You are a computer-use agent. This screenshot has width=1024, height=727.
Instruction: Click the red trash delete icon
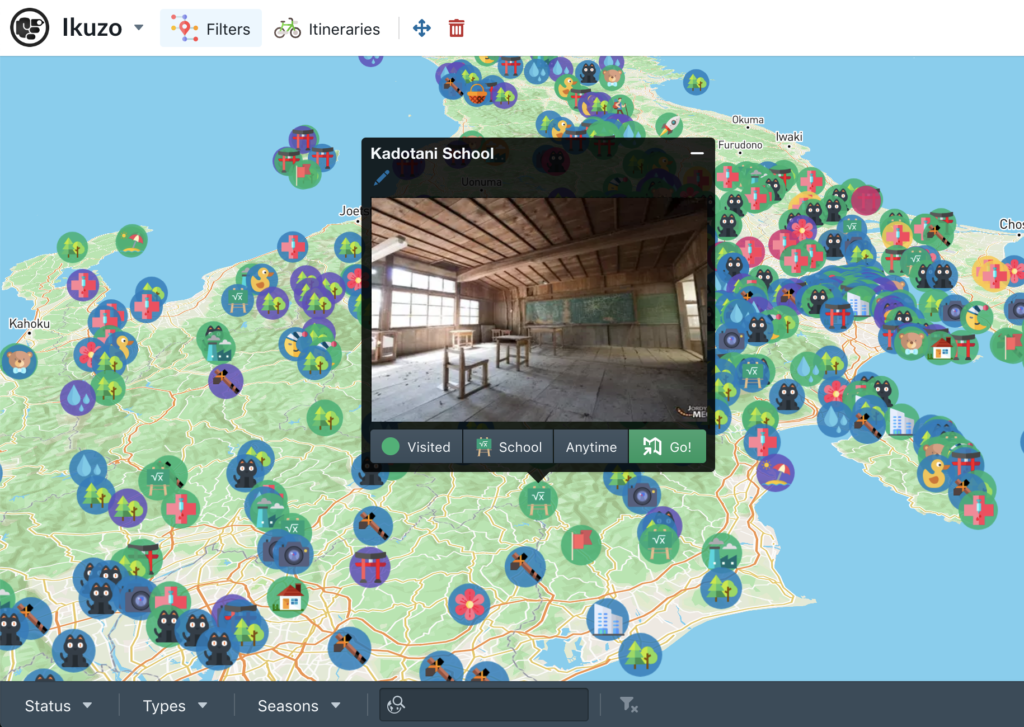(x=456, y=28)
